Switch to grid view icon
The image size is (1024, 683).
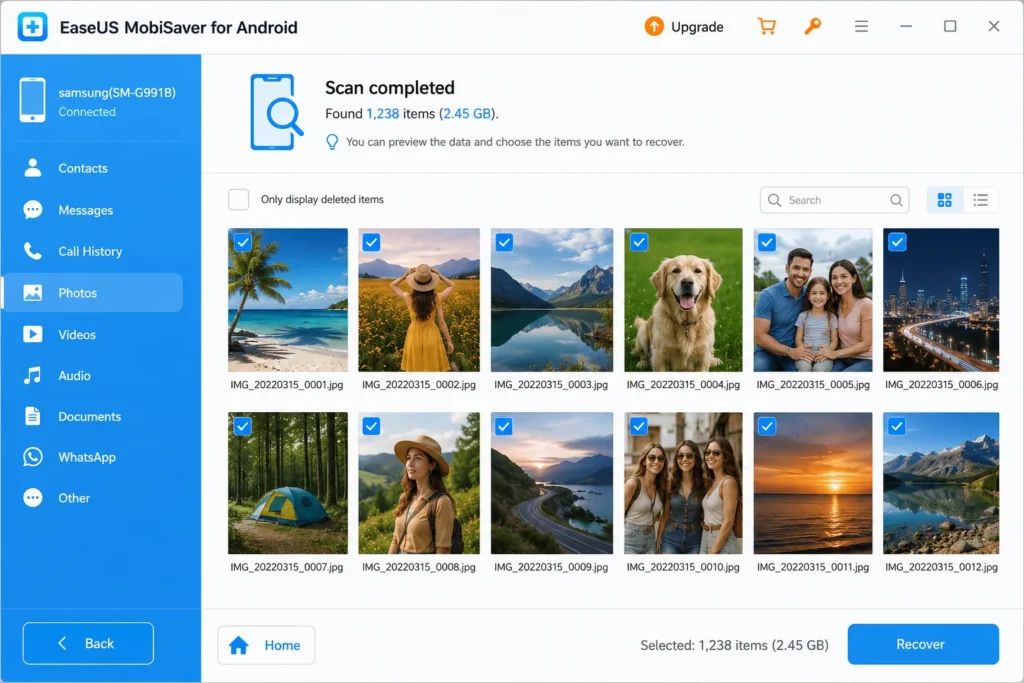[944, 200]
